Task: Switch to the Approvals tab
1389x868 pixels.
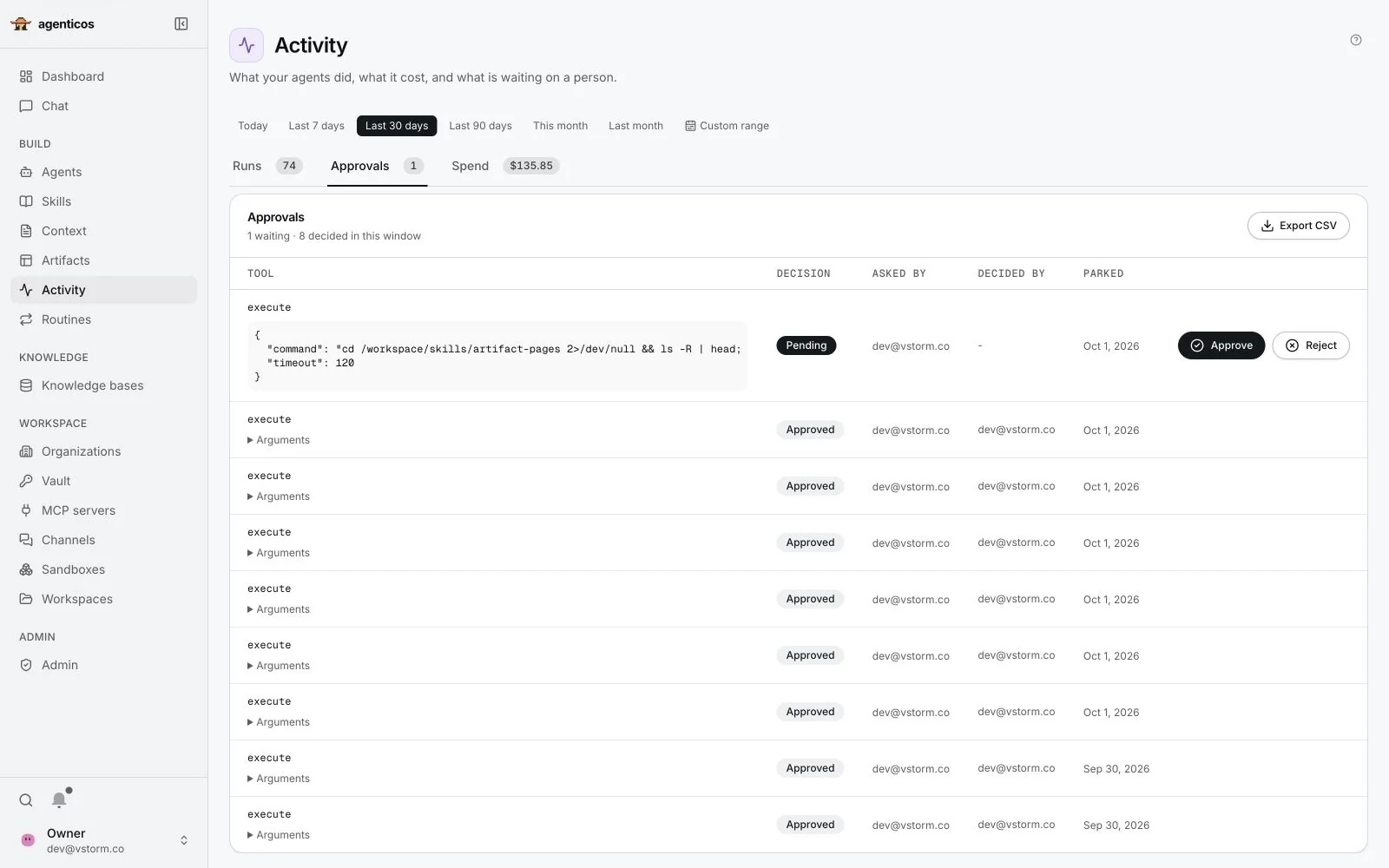Action: 377,166
